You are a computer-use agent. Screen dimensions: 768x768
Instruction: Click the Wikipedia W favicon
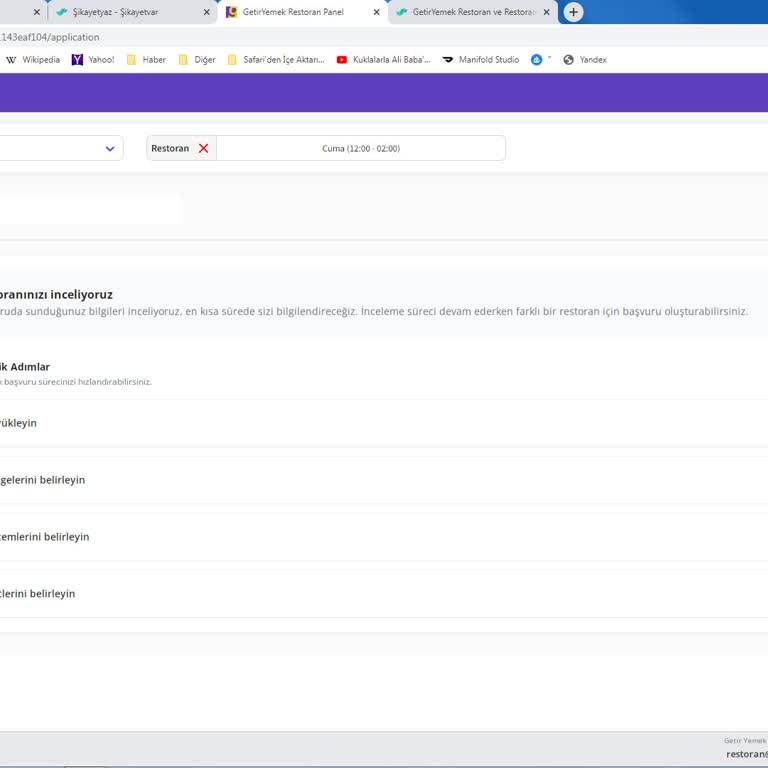point(11,60)
